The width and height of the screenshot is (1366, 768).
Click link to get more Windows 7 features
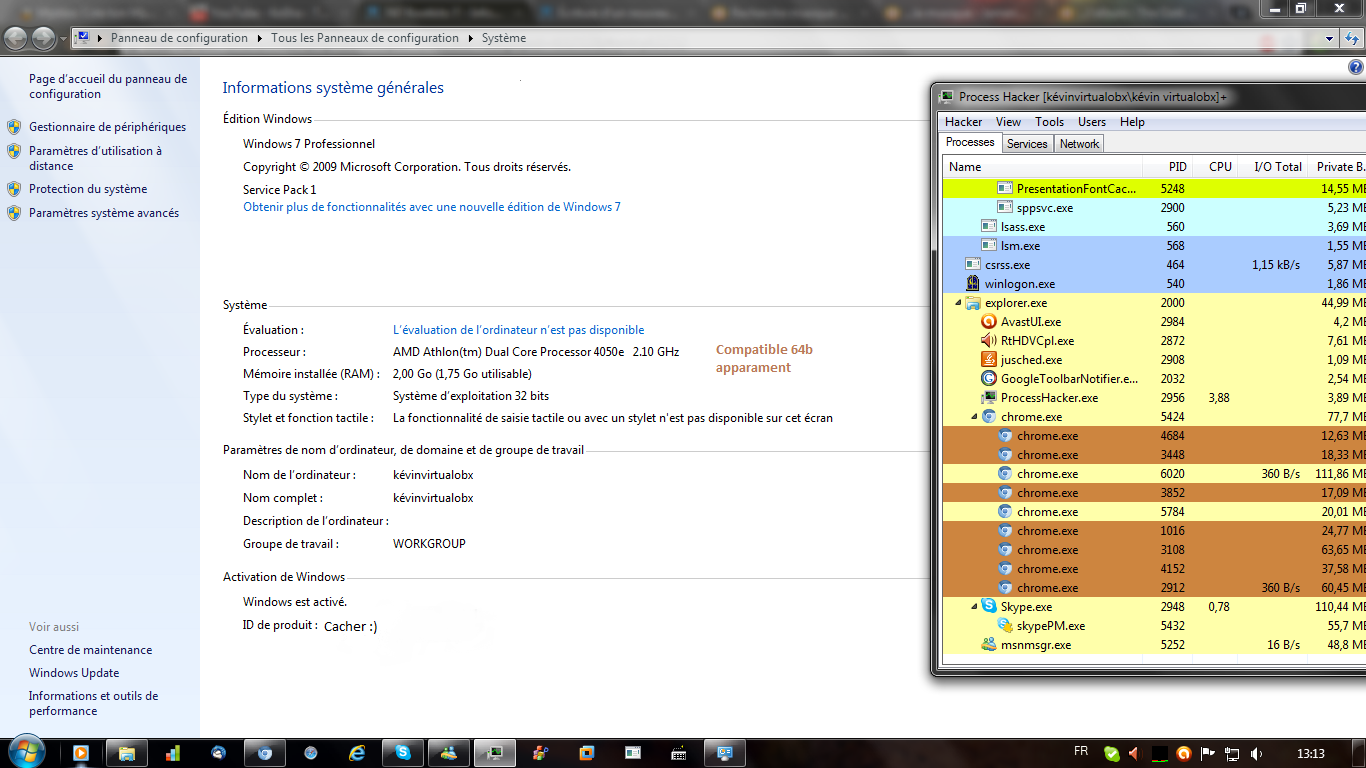coord(432,207)
